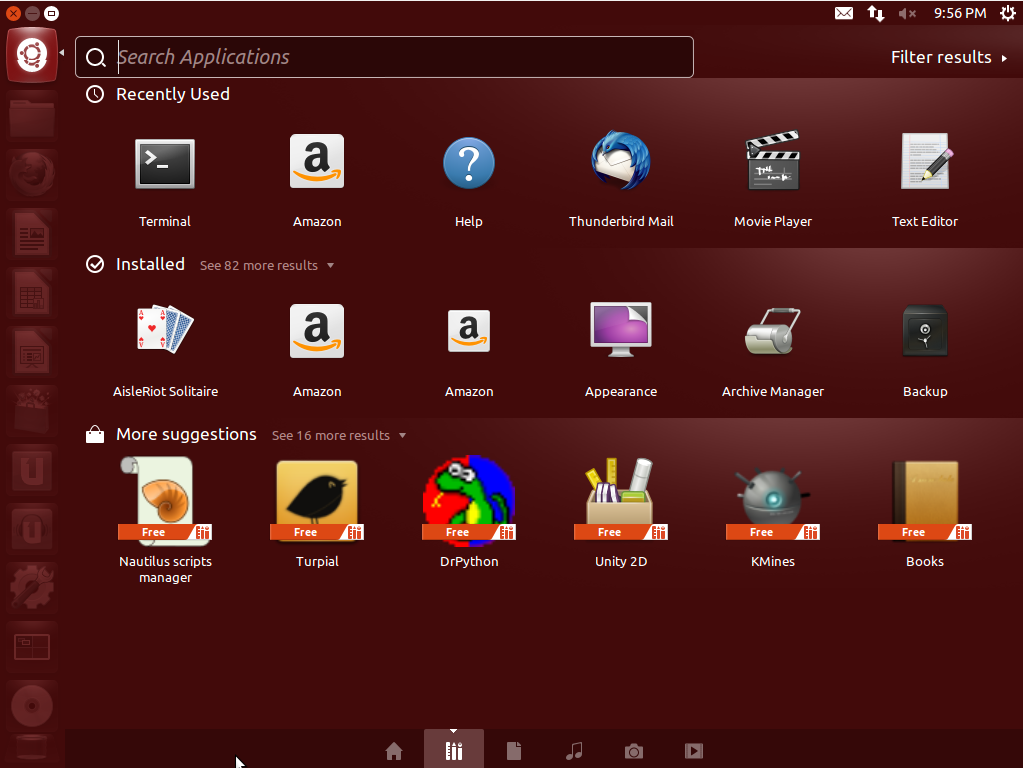Open Files from the launcher

pyautogui.click(x=31, y=117)
